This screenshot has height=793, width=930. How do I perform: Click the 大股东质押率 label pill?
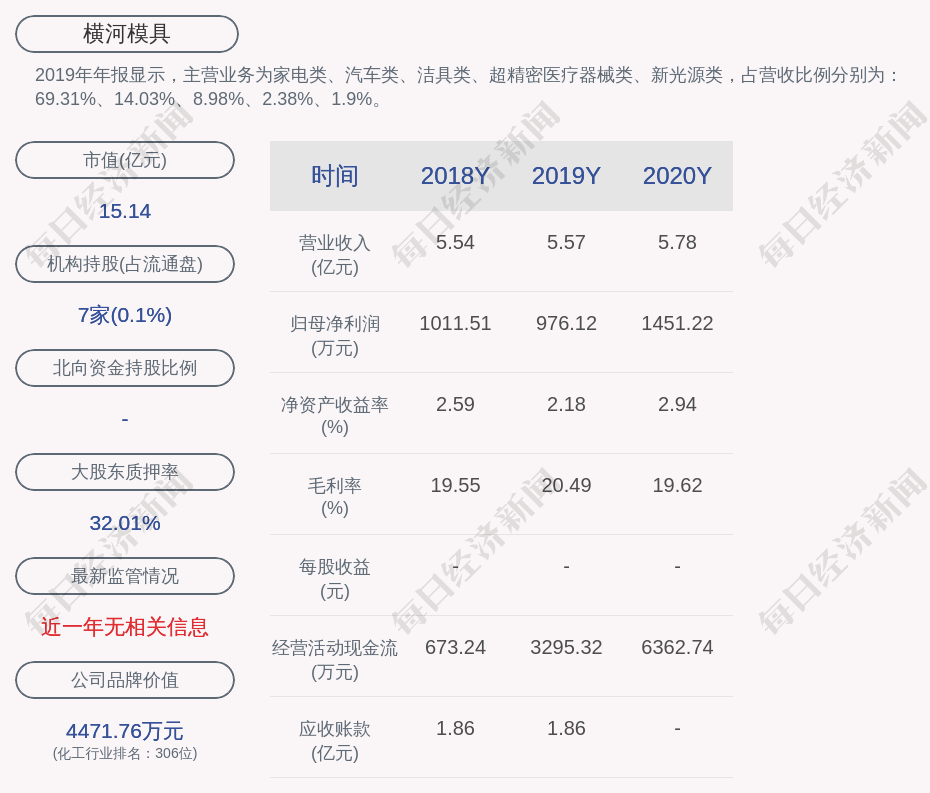125,472
